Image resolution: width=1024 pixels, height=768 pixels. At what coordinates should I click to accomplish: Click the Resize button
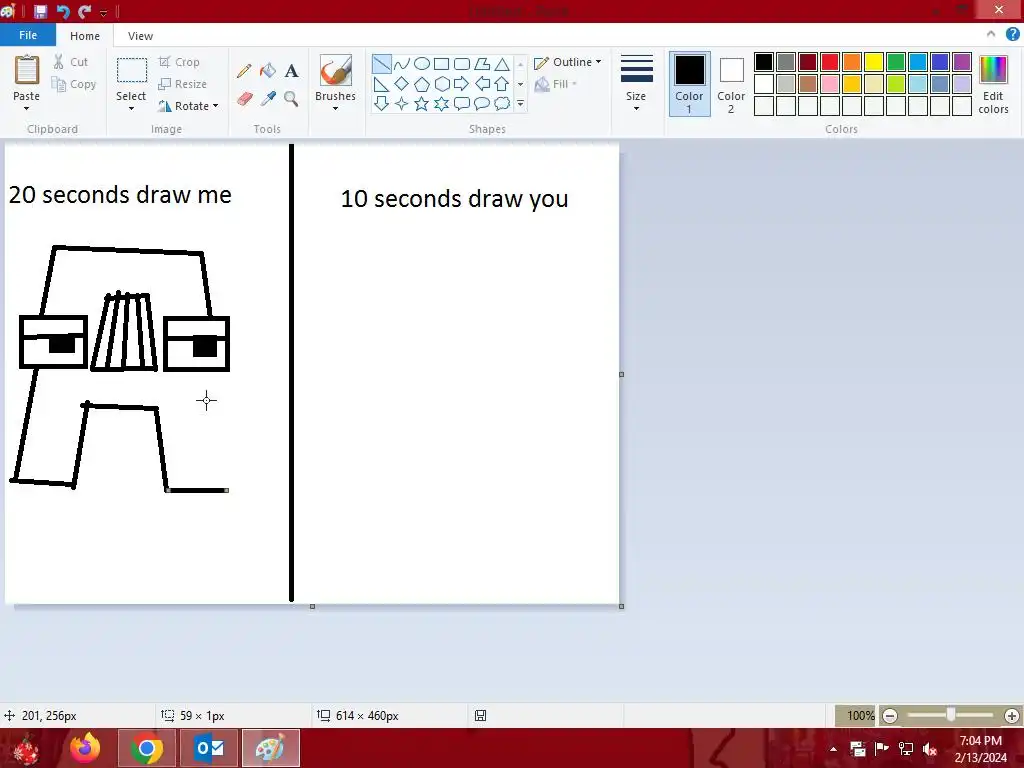pos(182,84)
